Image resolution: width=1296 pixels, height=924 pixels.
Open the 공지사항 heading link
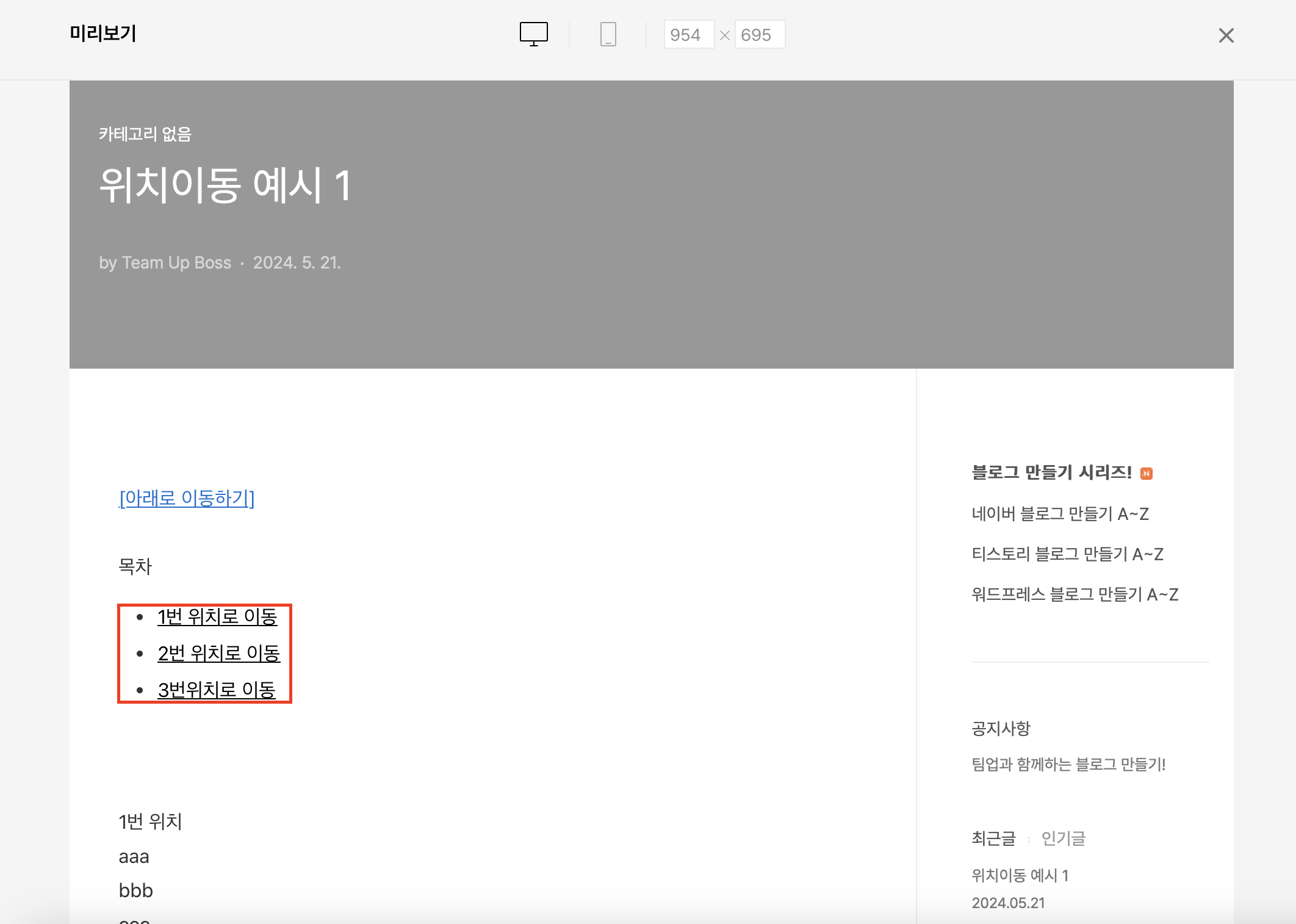tap(1001, 728)
